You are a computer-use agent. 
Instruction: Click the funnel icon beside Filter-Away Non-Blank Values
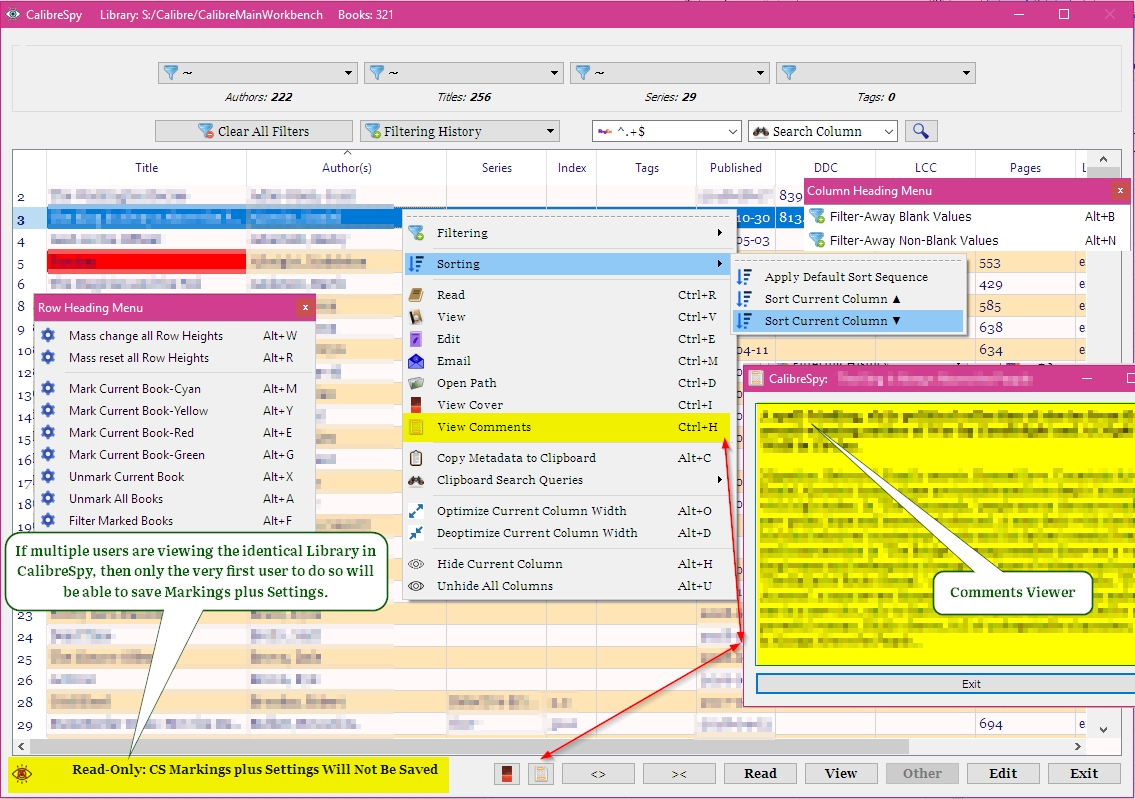click(817, 240)
